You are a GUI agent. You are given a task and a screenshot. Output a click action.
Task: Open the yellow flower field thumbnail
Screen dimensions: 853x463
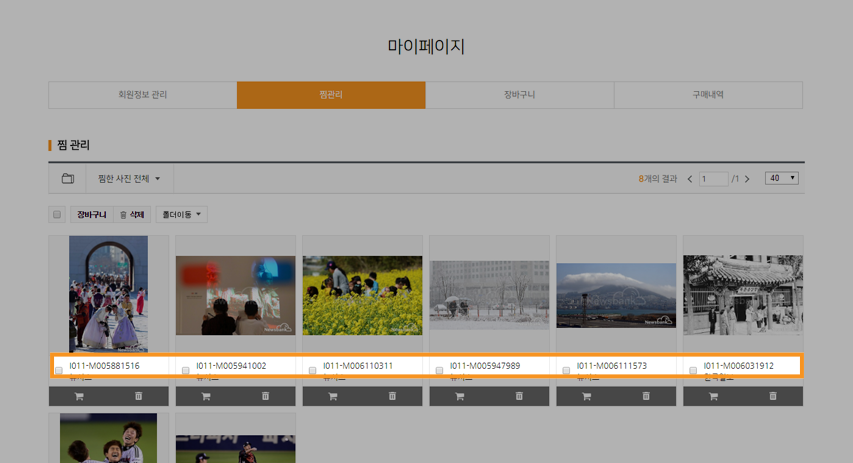tap(362, 295)
